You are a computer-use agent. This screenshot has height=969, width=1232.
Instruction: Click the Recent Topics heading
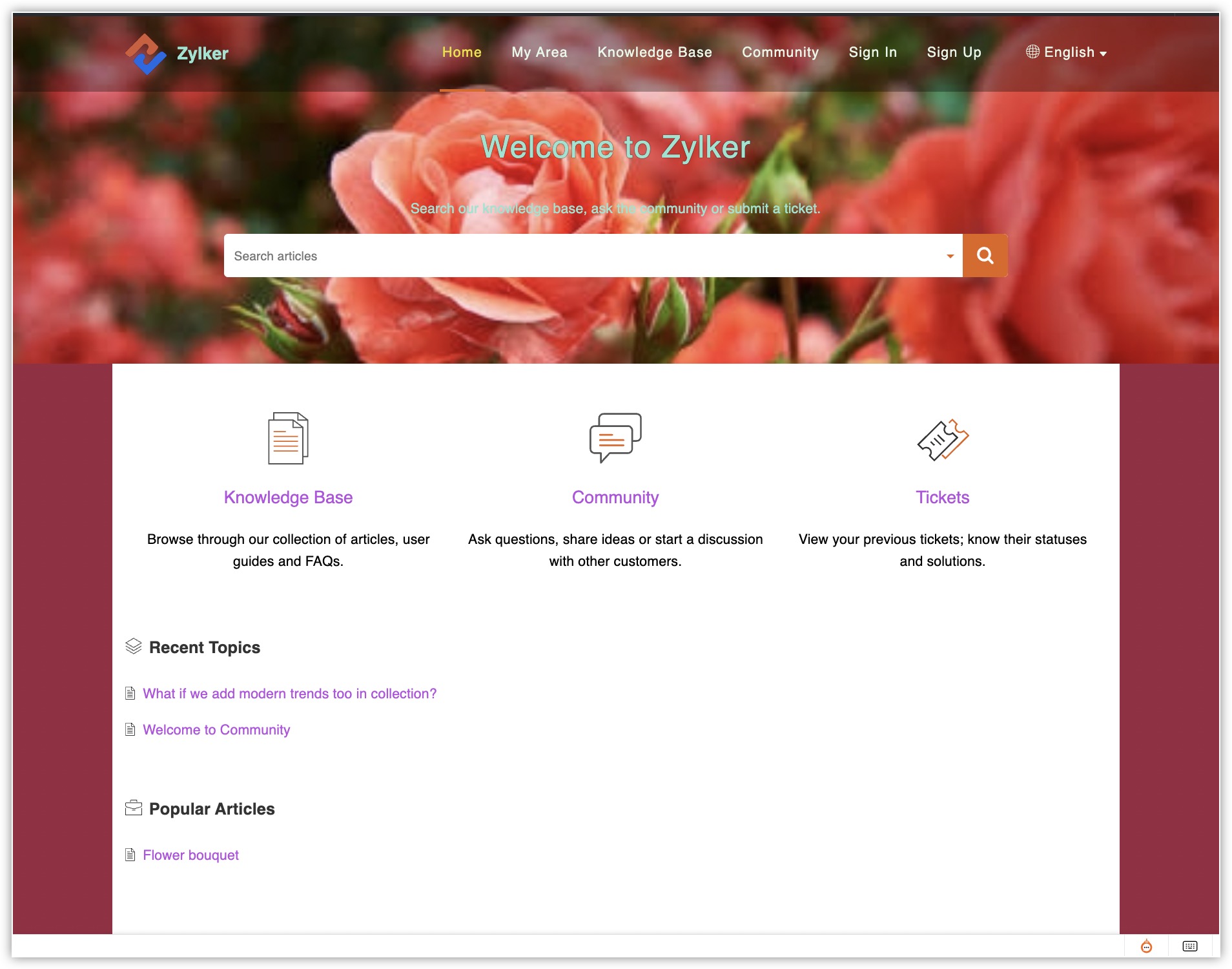(205, 647)
